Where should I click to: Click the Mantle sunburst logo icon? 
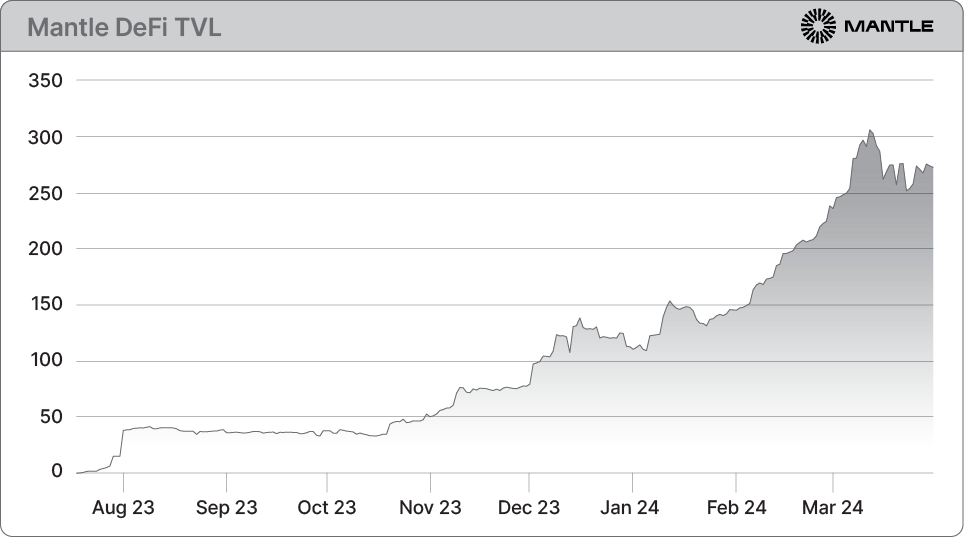(818, 26)
